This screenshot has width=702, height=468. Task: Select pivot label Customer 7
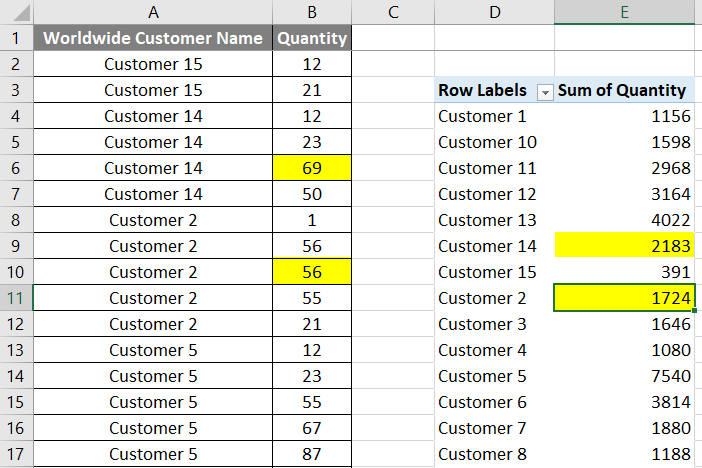coord(494,428)
